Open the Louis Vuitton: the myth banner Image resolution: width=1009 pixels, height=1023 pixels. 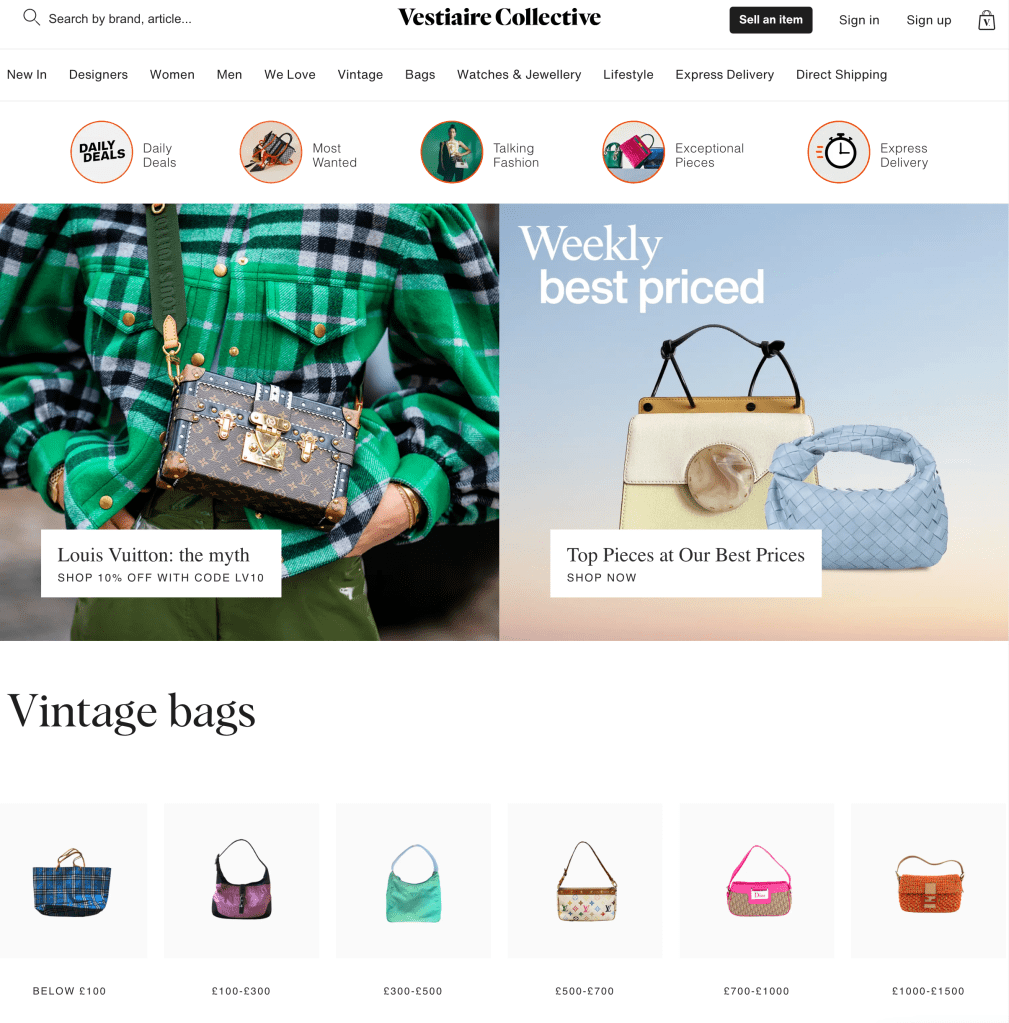pos(161,564)
